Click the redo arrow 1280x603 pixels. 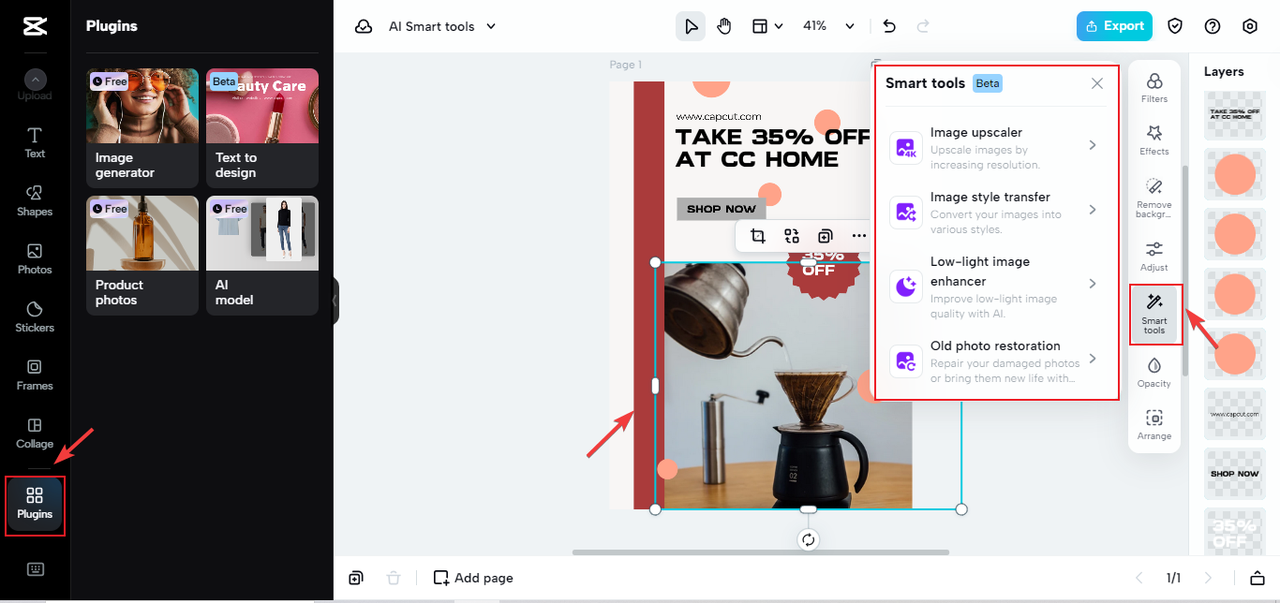[x=923, y=26]
